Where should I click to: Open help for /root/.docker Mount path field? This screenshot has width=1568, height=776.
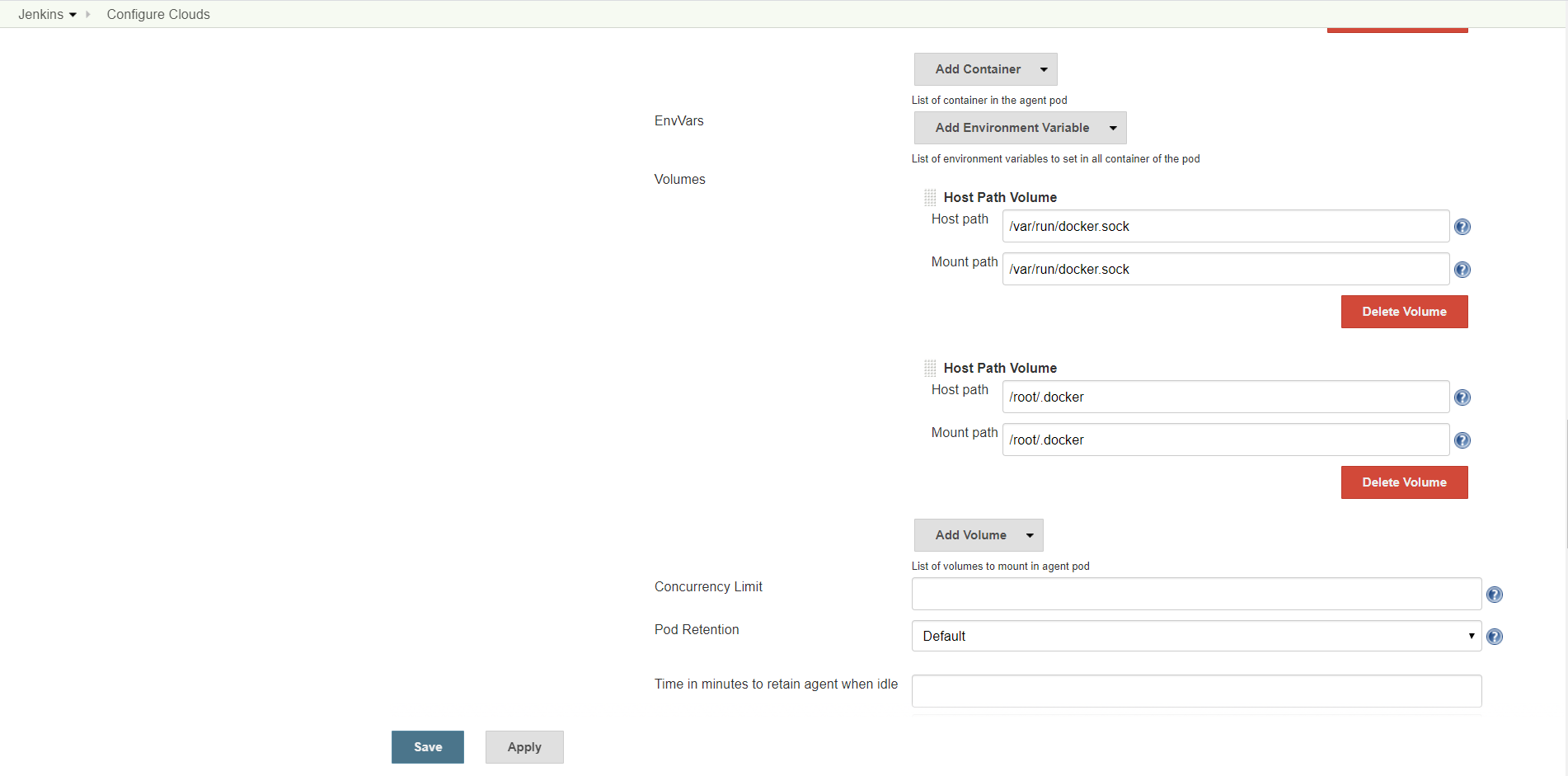1462,440
